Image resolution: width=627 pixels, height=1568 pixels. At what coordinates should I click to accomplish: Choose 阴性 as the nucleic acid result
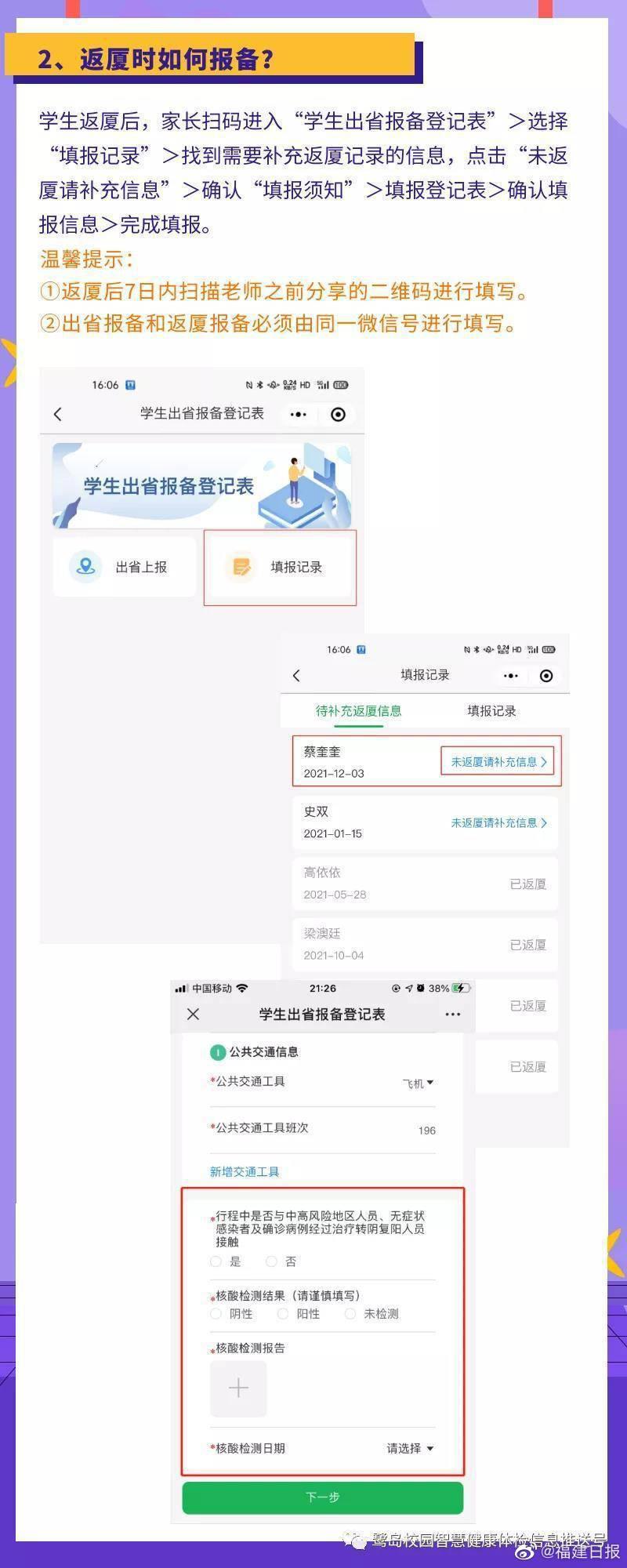coord(232,1313)
